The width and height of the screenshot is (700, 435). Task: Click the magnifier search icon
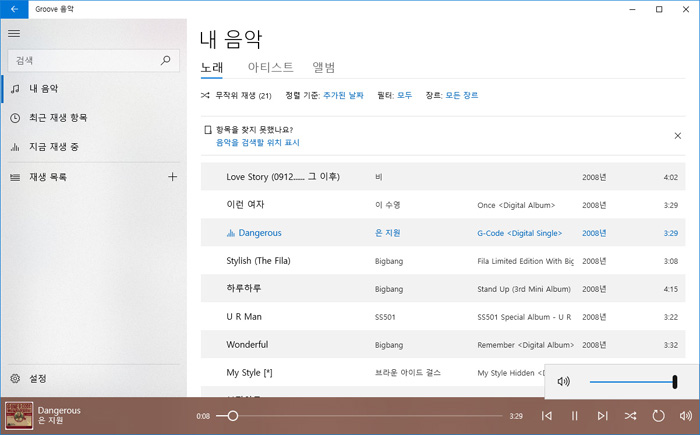click(x=165, y=60)
